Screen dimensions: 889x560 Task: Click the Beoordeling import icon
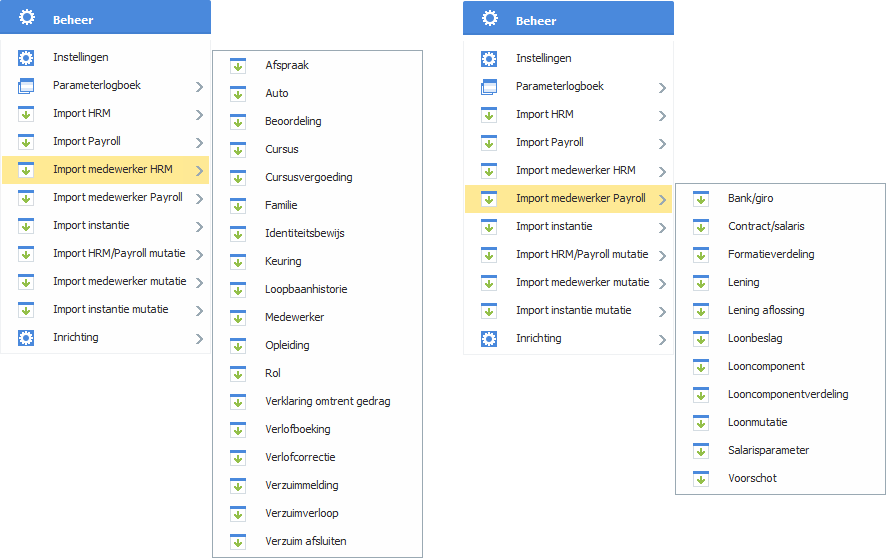(238, 122)
